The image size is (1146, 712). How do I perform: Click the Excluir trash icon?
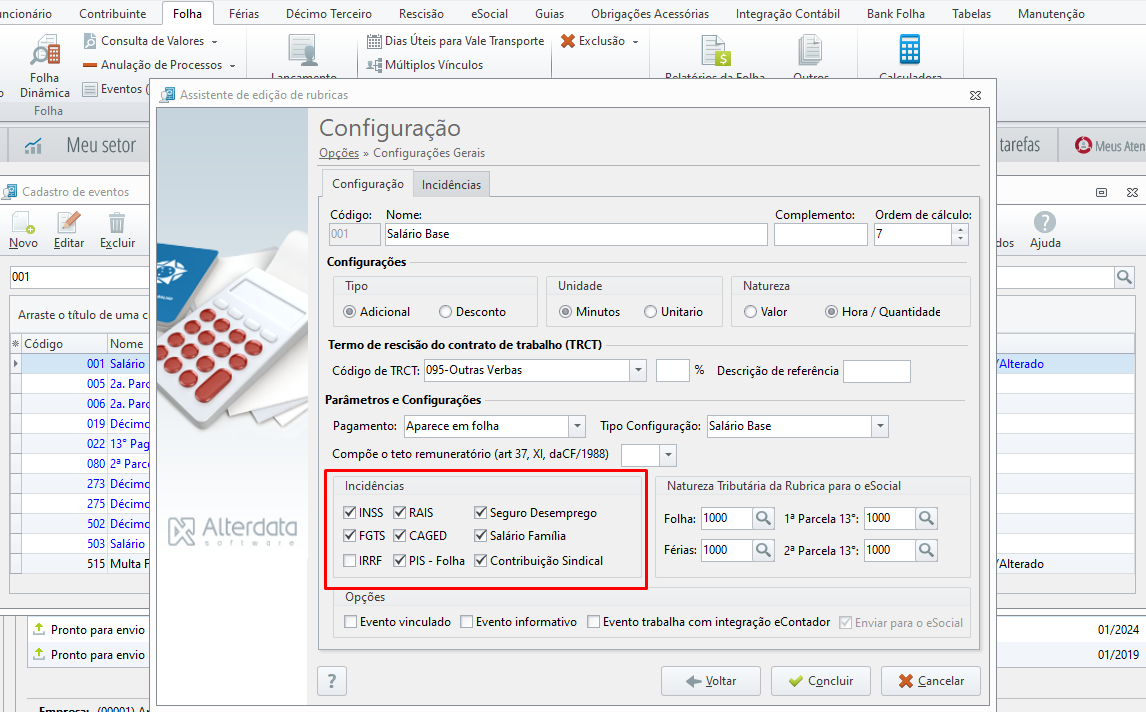click(x=117, y=222)
